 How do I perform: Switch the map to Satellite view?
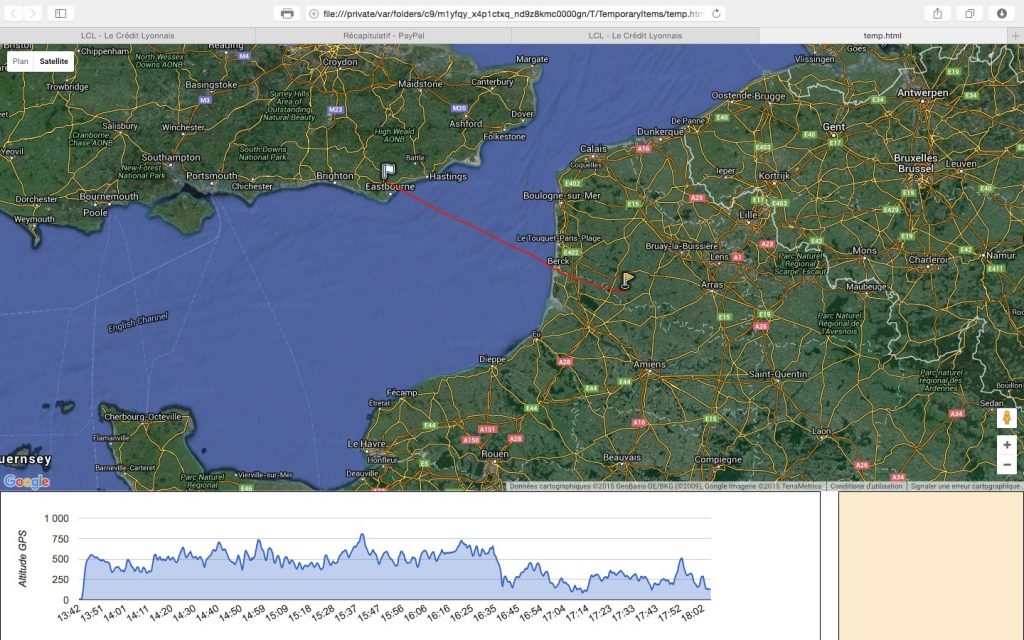click(54, 61)
